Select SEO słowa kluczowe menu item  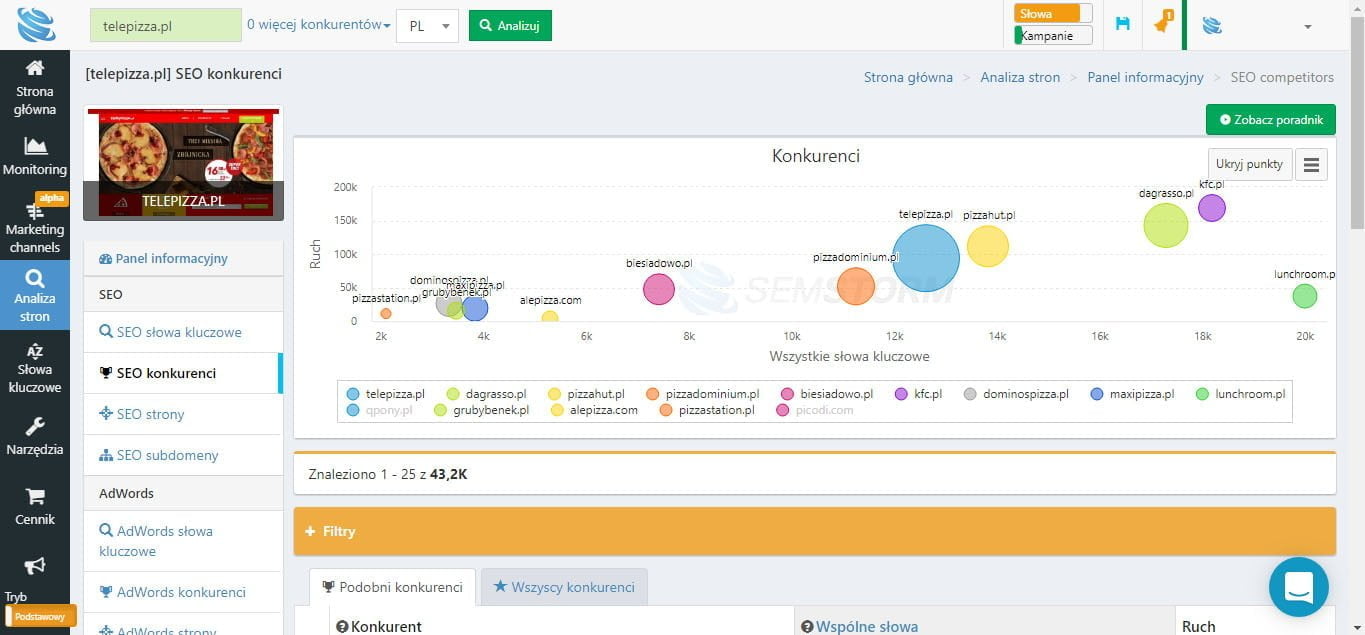[x=179, y=332]
